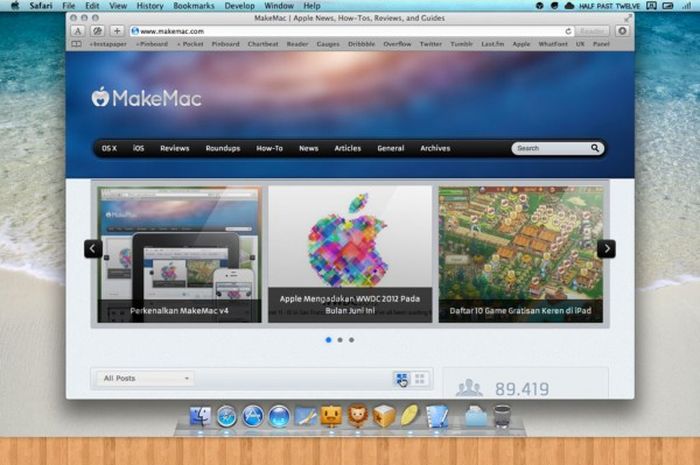
Task: Click the battery icon in menu bar
Action: coord(668,6)
